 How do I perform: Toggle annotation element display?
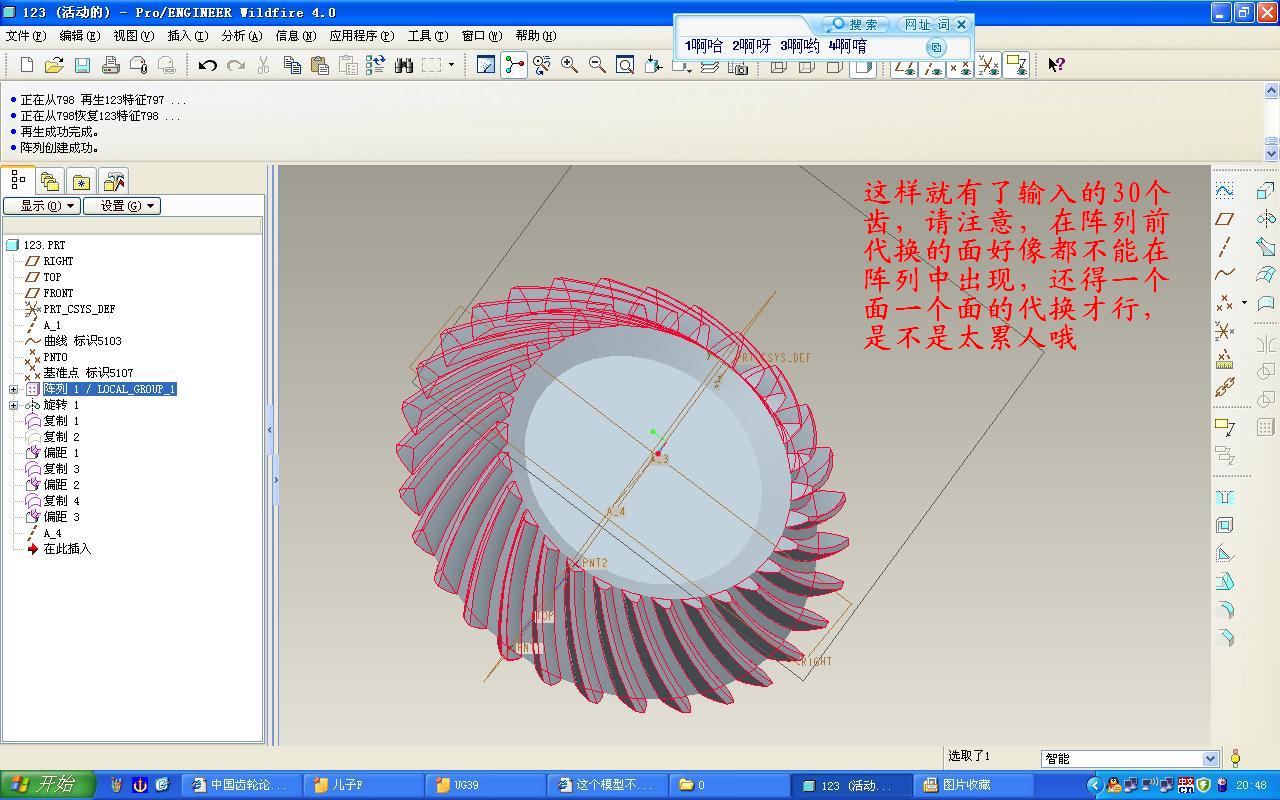point(1016,66)
